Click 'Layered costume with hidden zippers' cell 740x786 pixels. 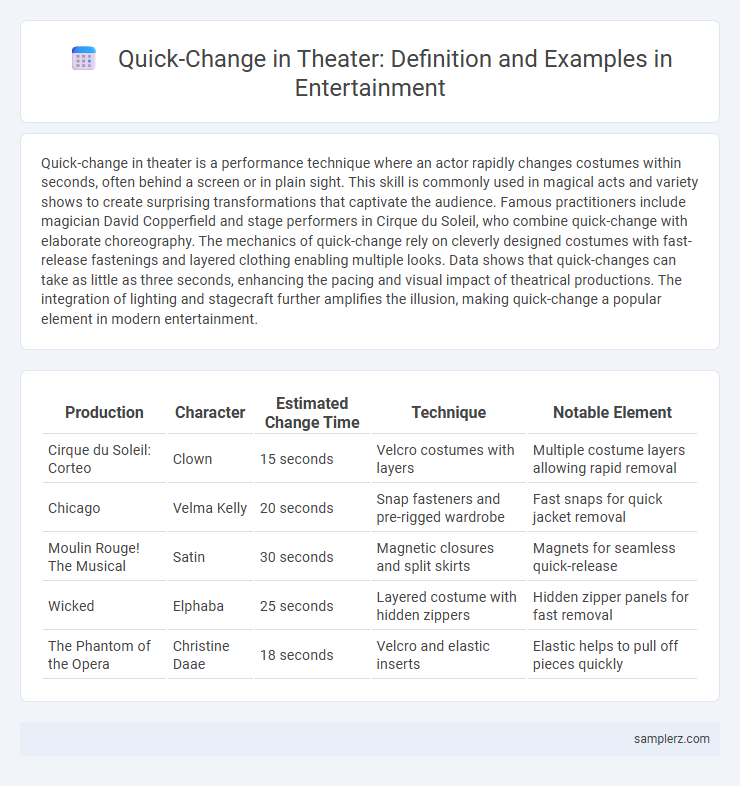(449, 606)
